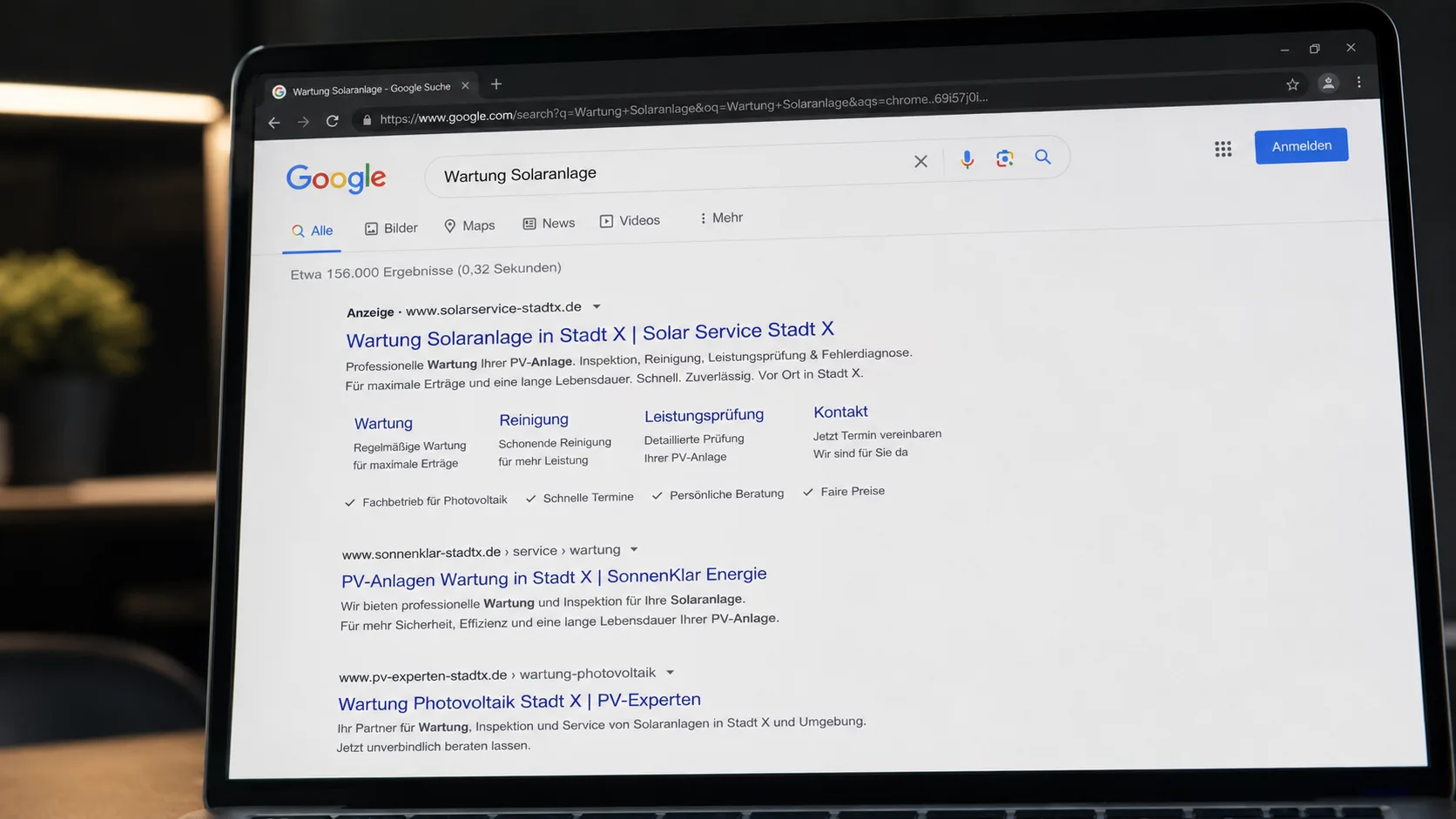Image resolution: width=1456 pixels, height=819 pixels.
Task: Clear the search box with the X icon
Action: [920, 161]
